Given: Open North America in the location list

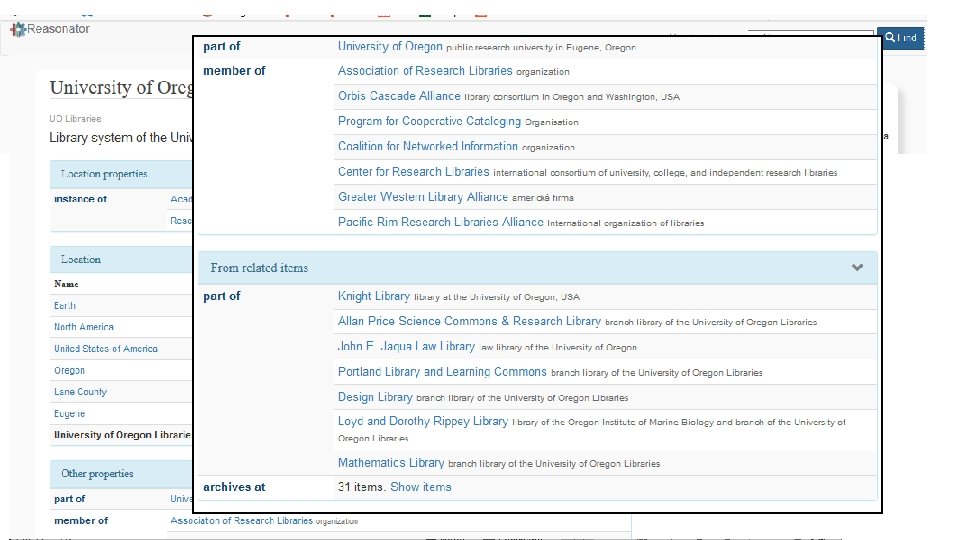Looking at the screenshot, I should [84, 327].
